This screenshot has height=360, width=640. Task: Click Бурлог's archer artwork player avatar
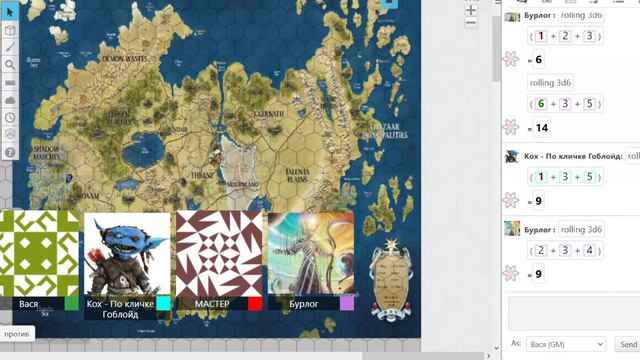click(x=311, y=253)
